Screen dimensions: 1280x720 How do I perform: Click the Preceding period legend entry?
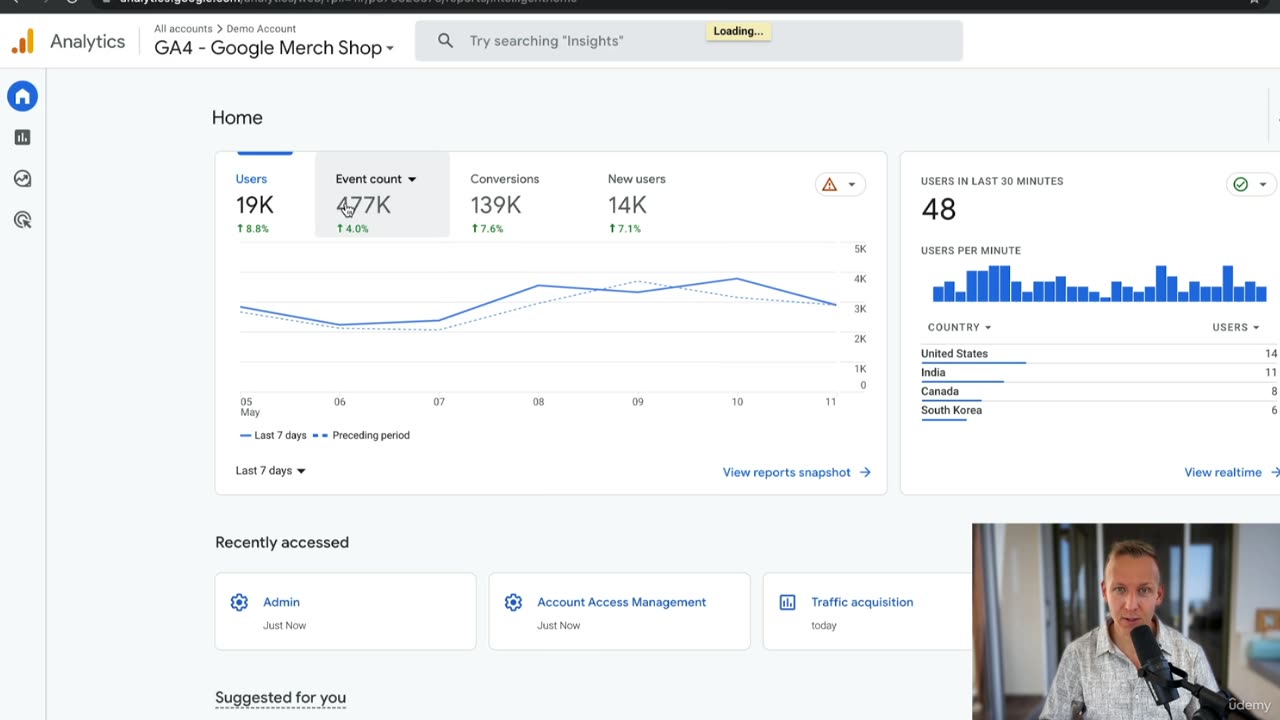click(x=361, y=435)
